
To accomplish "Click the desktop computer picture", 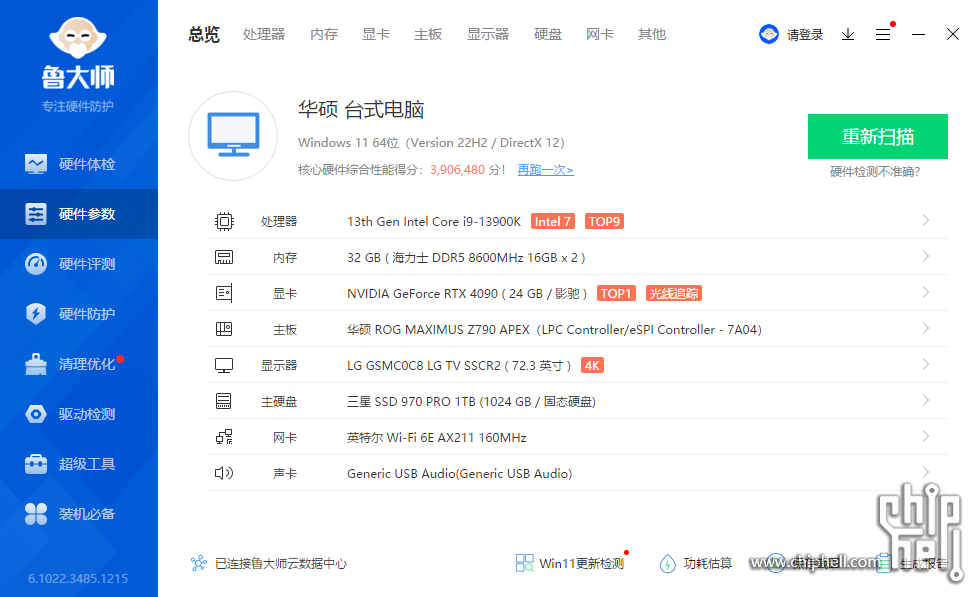I will click(233, 136).
